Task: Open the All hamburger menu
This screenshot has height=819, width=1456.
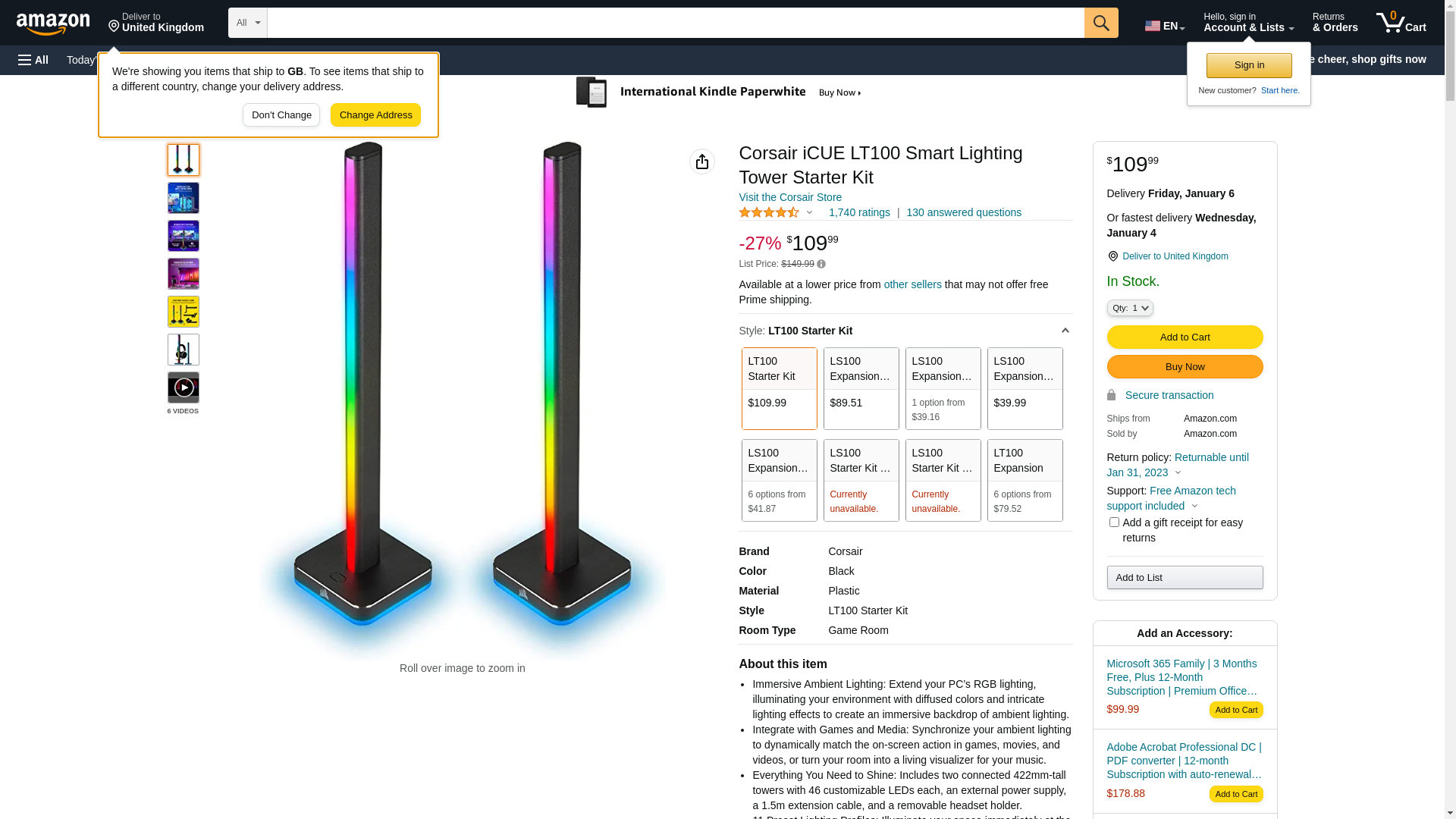Action: (x=33, y=60)
